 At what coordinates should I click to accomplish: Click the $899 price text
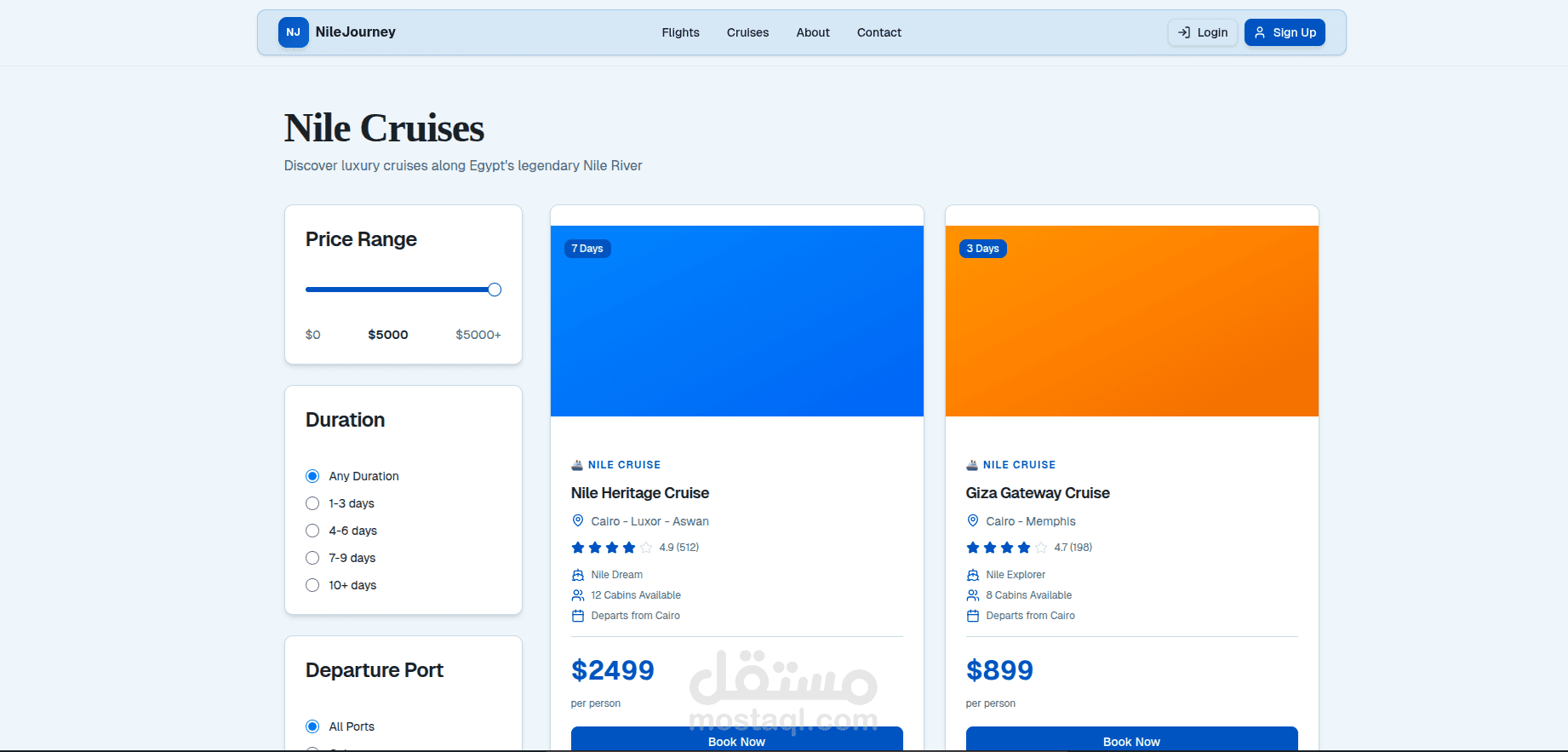[x=999, y=670]
